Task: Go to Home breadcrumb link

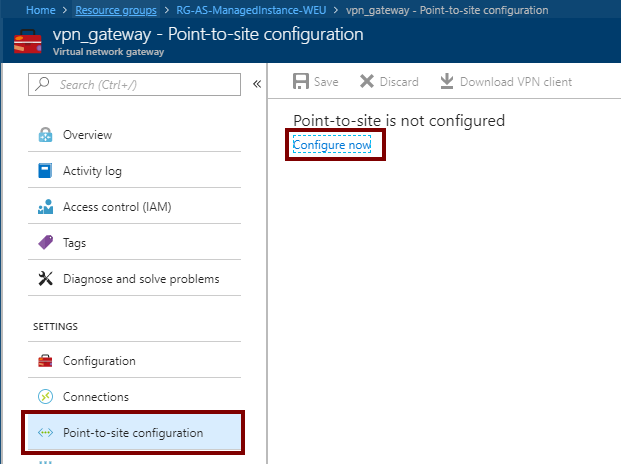Action: click(40, 10)
